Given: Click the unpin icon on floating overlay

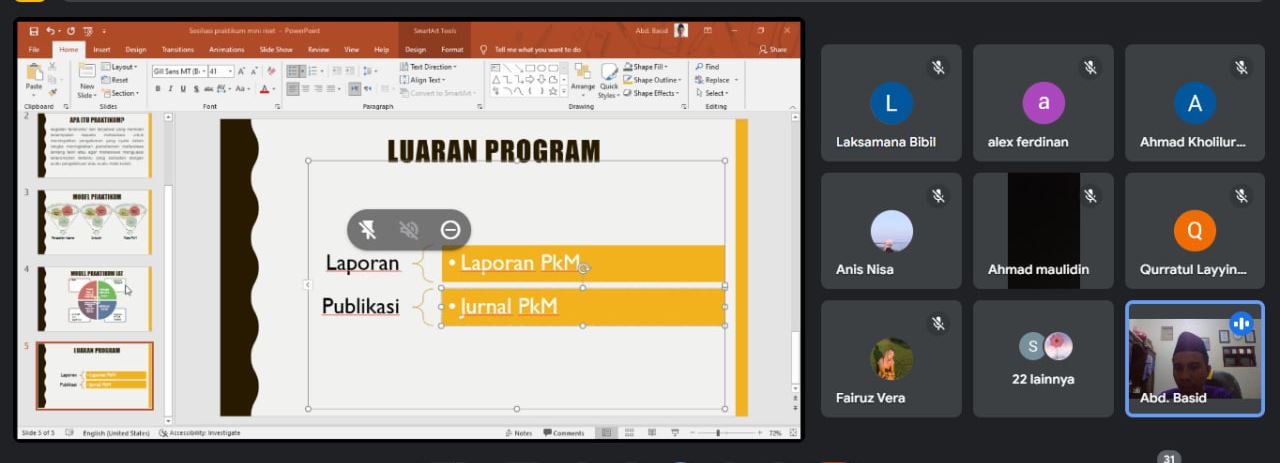Looking at the screenshot, I should coord(368,230).
